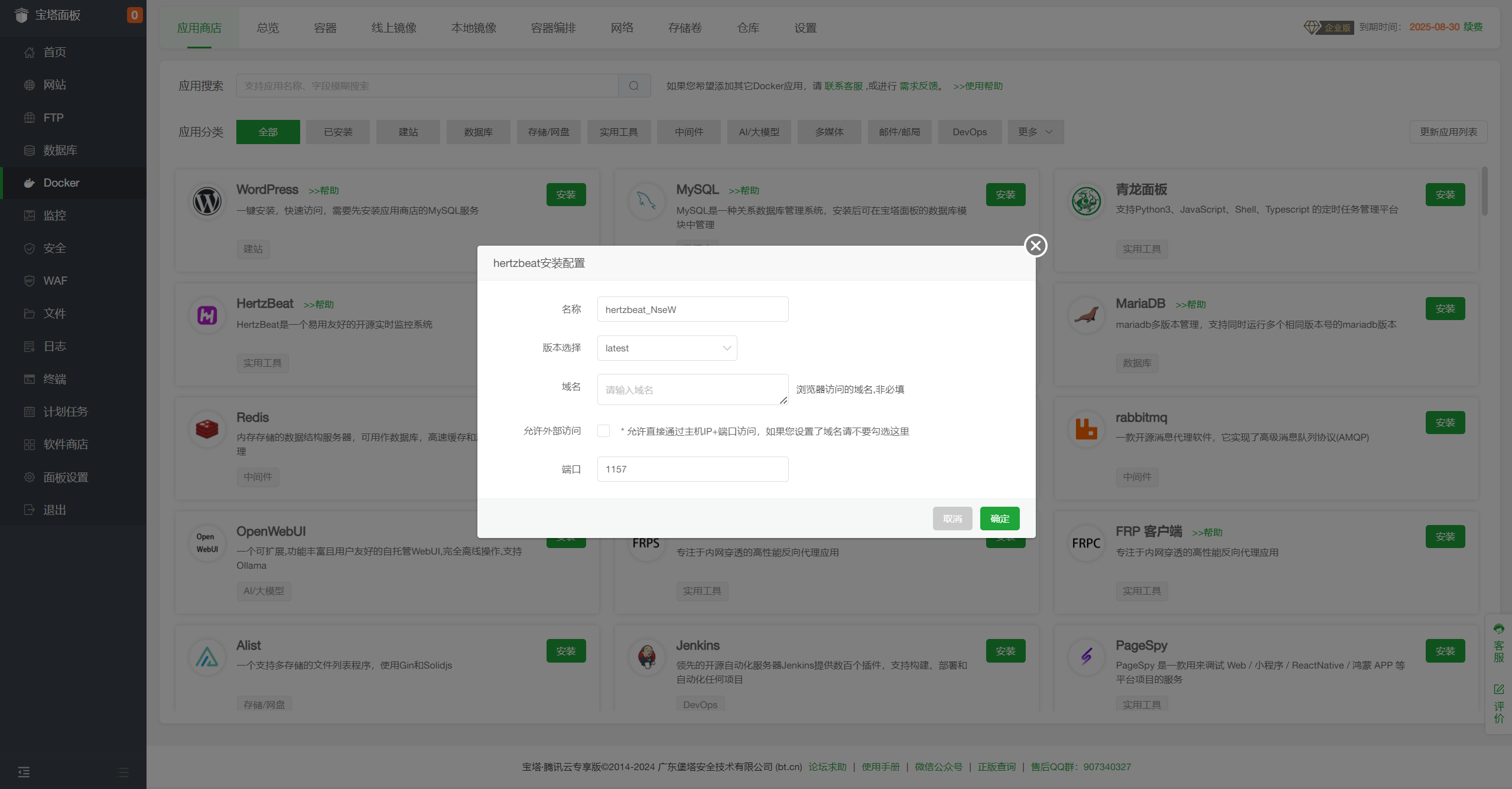The height and width of the screenshot is (789, 1512).
Task: Click the 确定 confirm button
Action: pyautogui.click(x=1000, y=519)
